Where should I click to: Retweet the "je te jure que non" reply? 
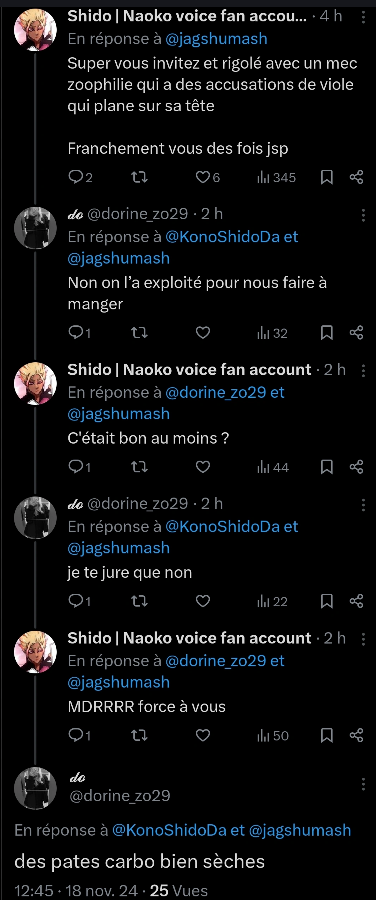click(139, 601)
